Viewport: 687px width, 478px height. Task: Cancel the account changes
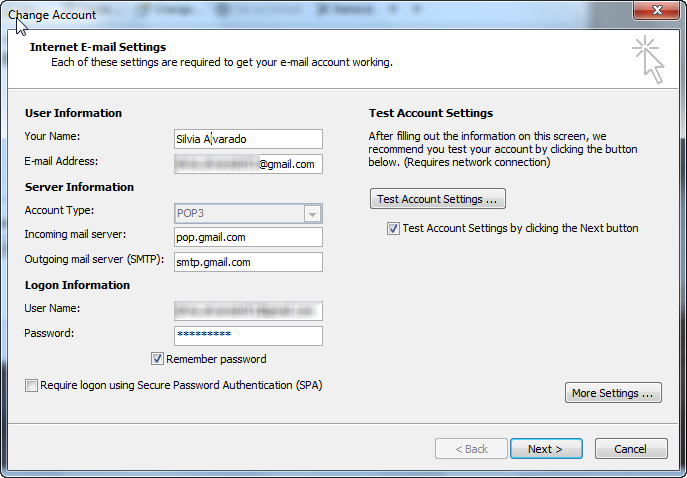[630, 449]
